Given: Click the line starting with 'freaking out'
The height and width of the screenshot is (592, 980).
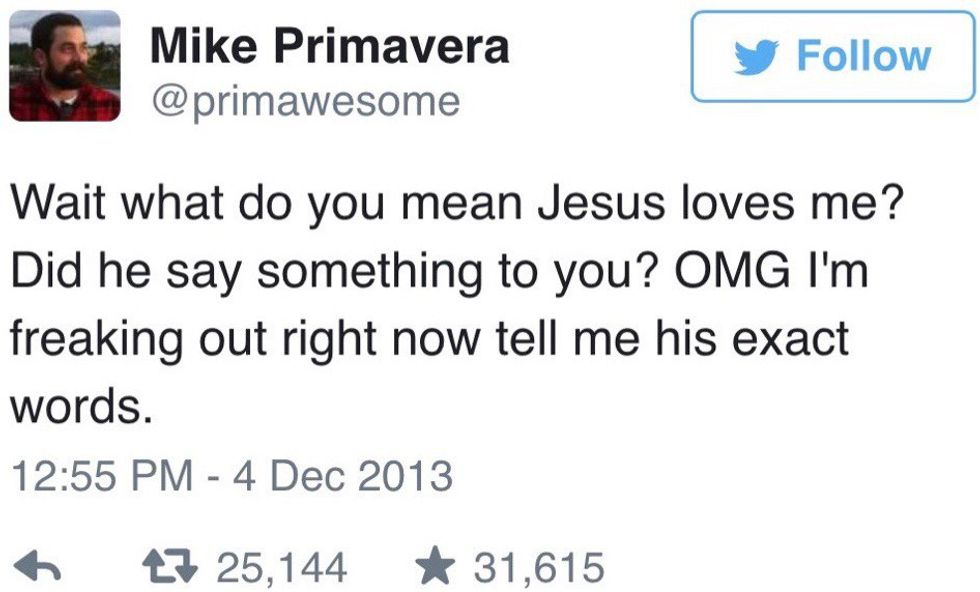Looking at the screenshot, I should tap(430, 340).
